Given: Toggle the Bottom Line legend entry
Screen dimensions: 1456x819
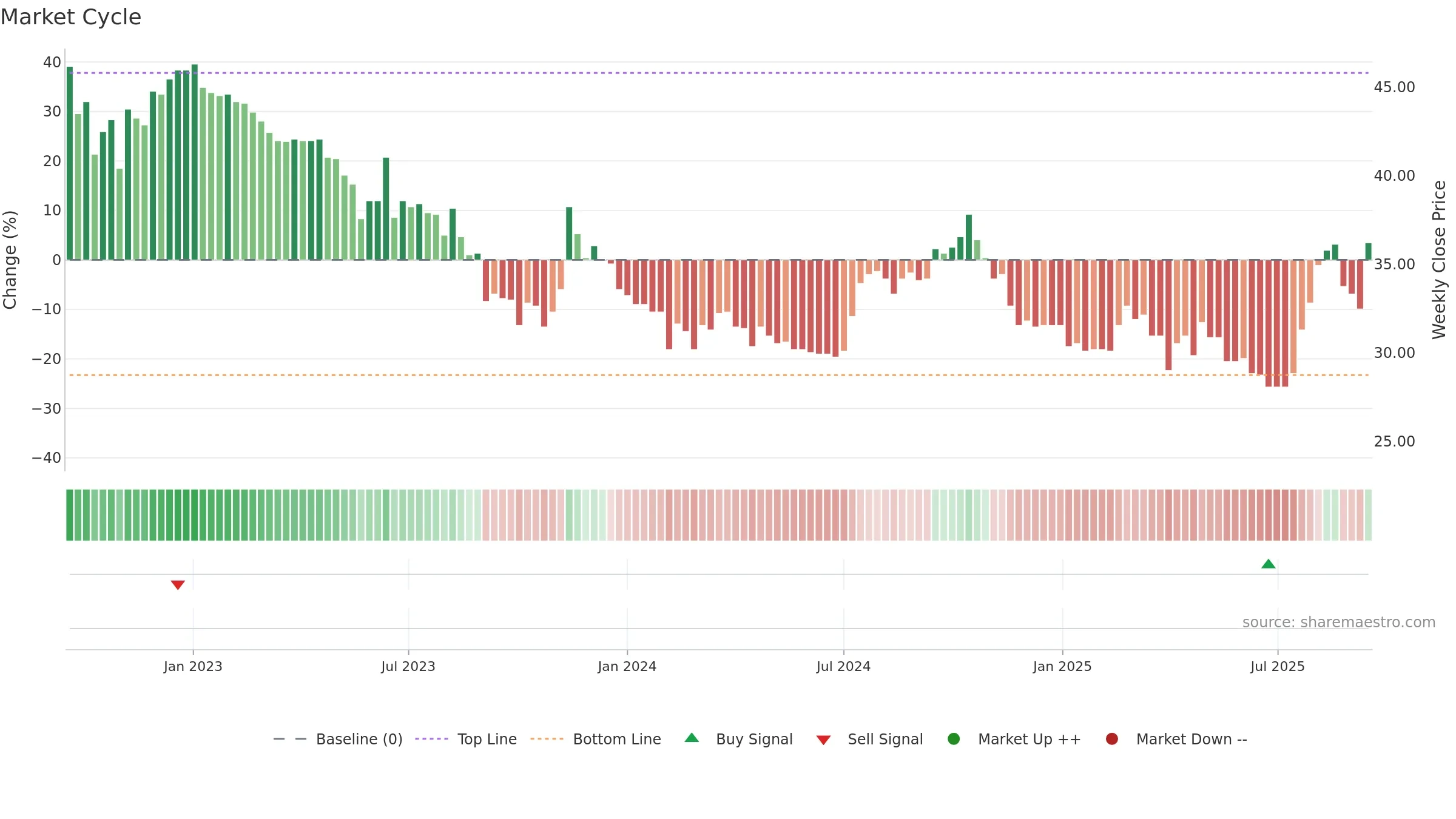Looking at the screenshot, I should 596,739.
